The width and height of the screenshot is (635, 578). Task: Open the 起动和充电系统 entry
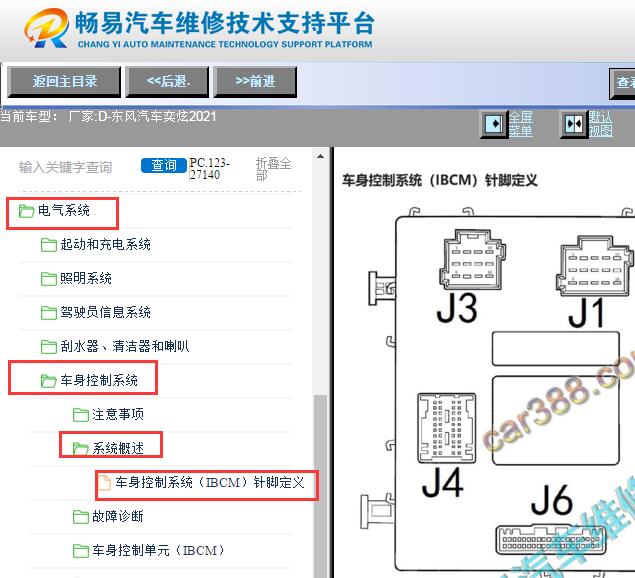point(105,245)
